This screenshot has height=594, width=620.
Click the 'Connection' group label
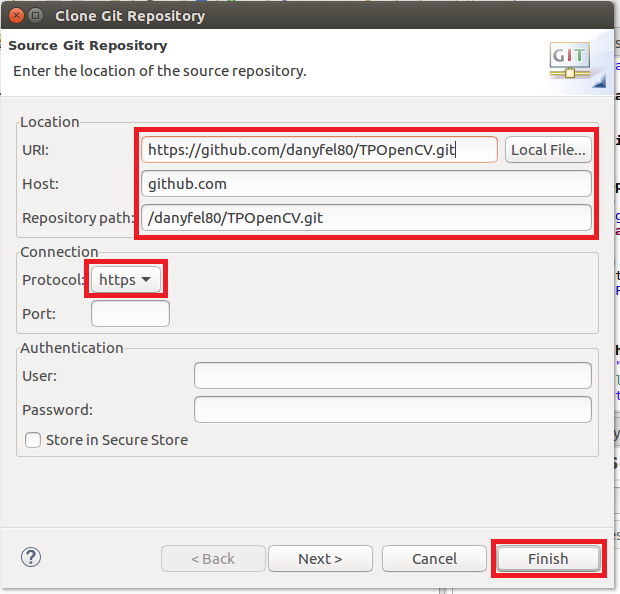tap(59, 252)
